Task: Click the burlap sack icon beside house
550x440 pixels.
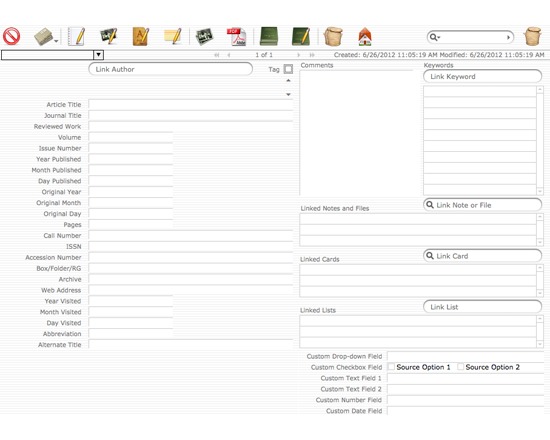Action: (x=333, y=36)
